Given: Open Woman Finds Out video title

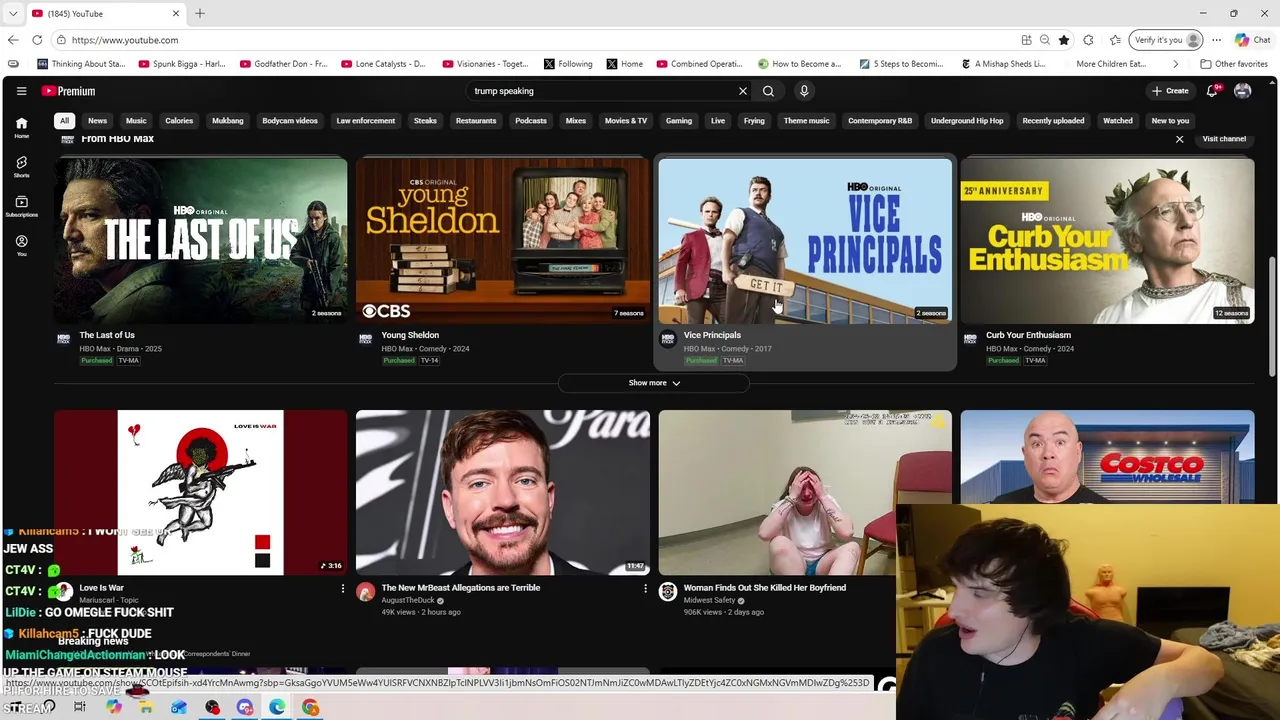Looking at the screenshot, I should coord(765,588).
